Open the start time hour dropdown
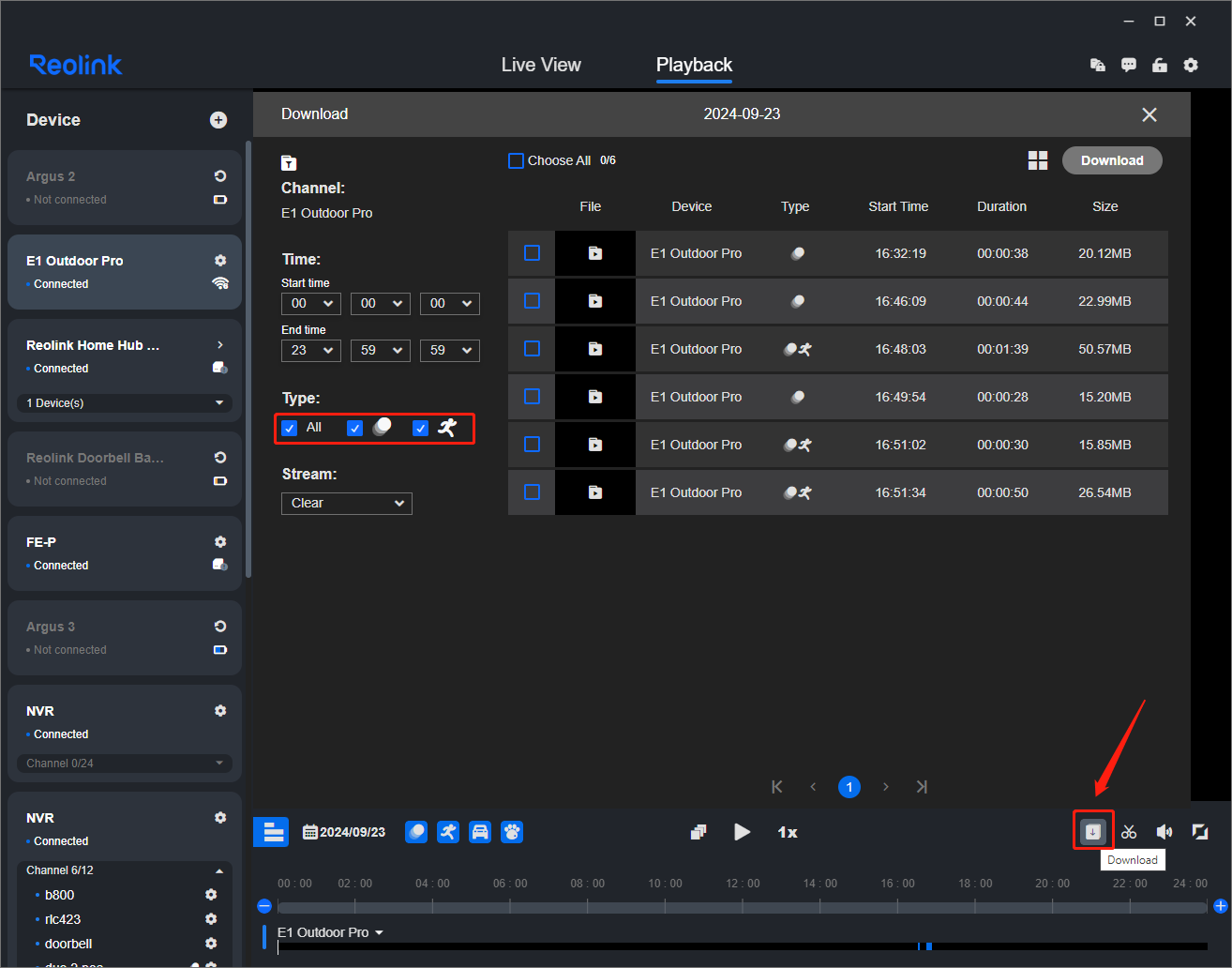The height and width of the screenshot is (968, 1232). 311,303
